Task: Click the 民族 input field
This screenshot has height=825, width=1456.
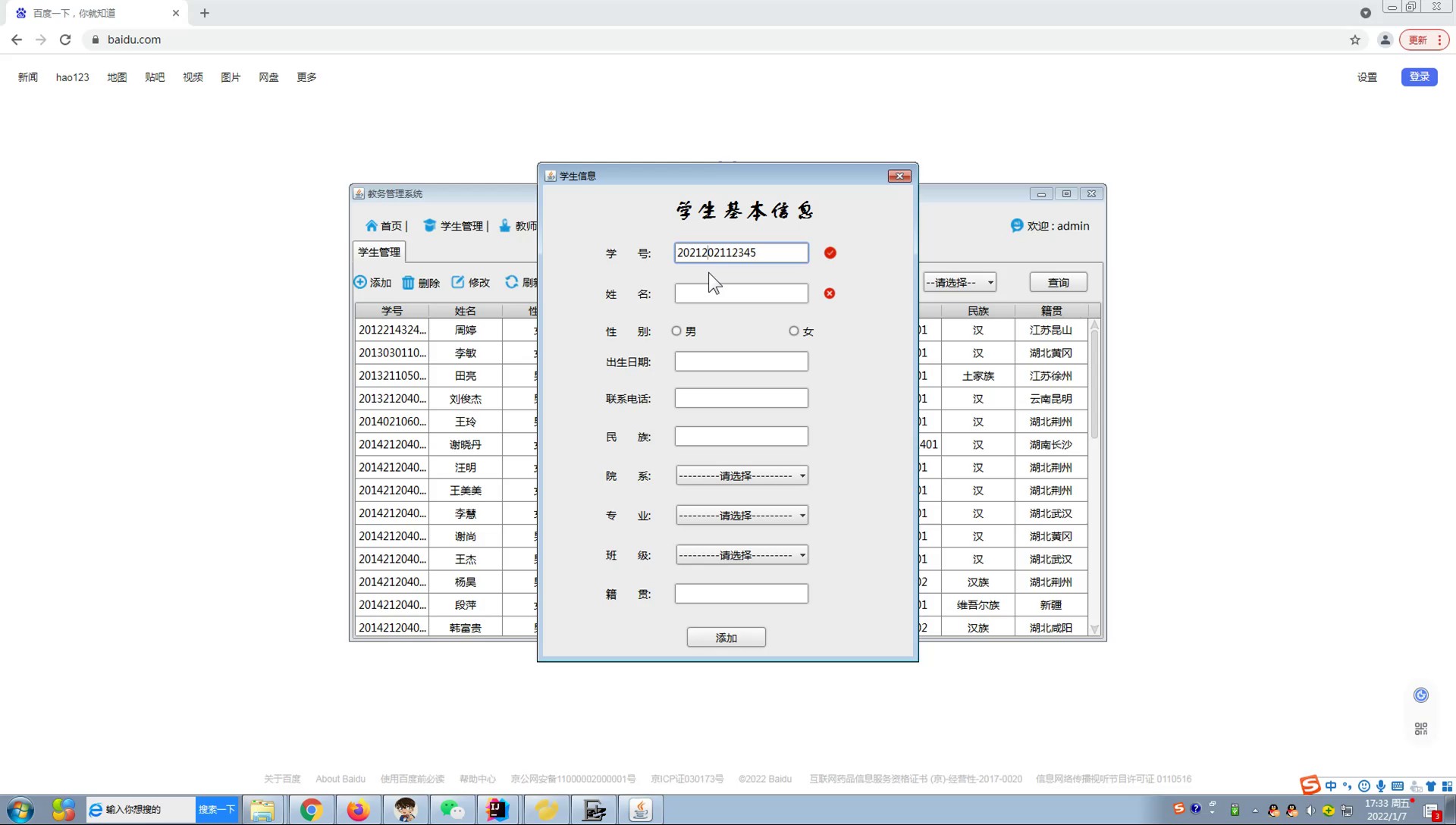Action: pos(742,436)
